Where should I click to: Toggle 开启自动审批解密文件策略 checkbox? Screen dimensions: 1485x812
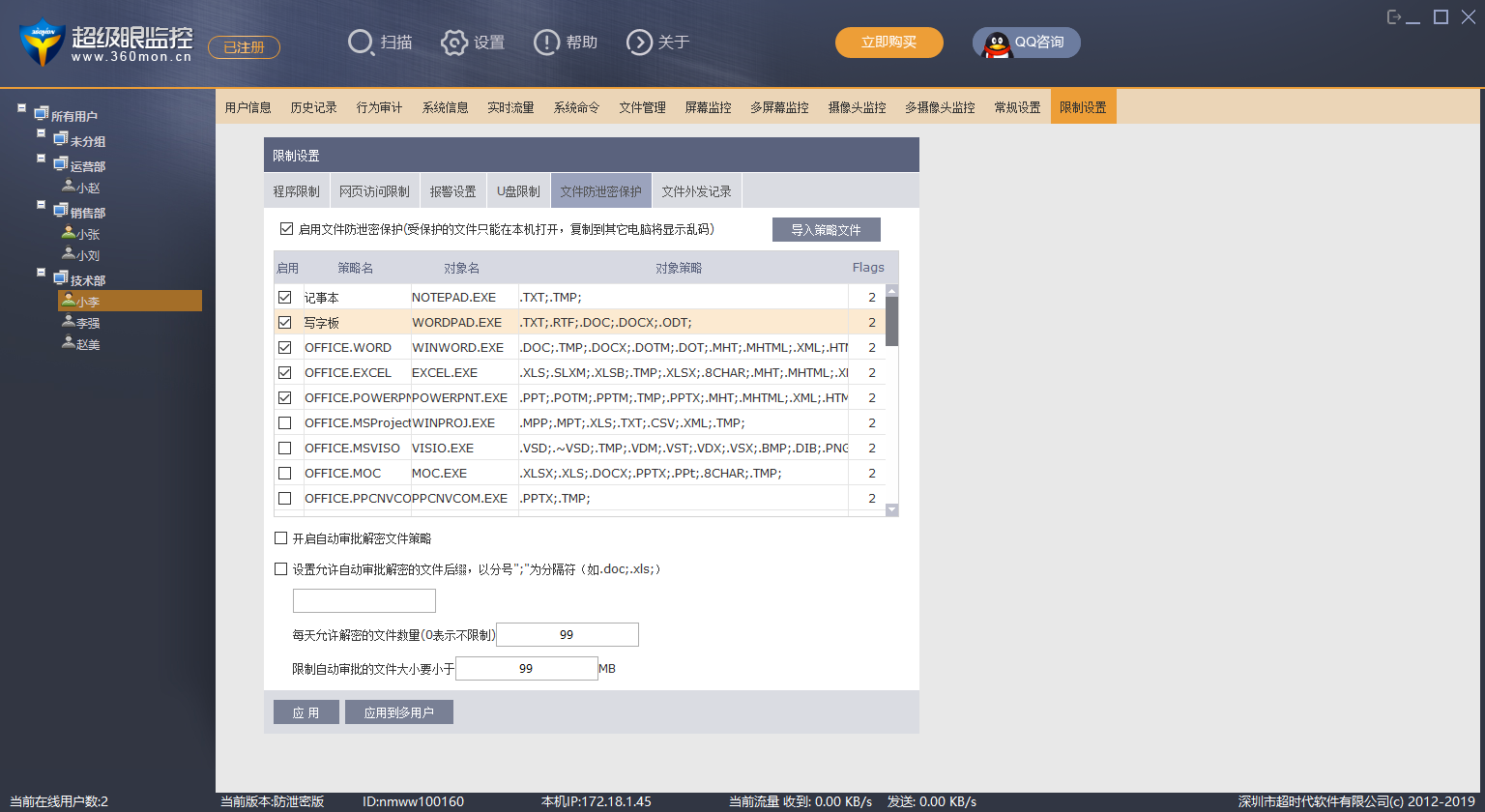click(x=281, y=538)
